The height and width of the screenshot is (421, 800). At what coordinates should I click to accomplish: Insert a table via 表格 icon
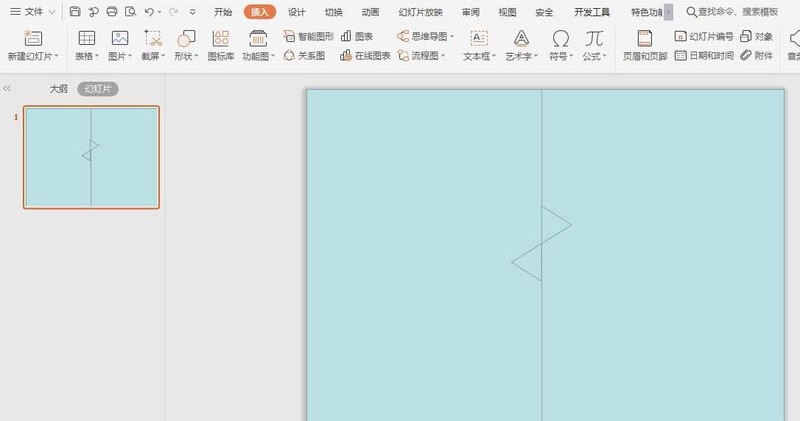click(86, 38)
